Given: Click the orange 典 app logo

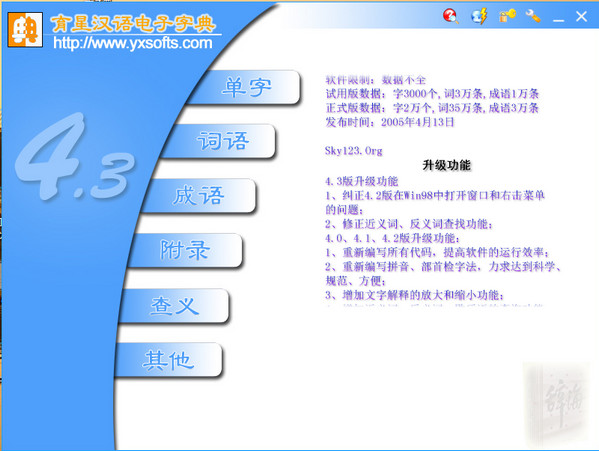Looking at the screenshot, I should (x=25, y=29).
